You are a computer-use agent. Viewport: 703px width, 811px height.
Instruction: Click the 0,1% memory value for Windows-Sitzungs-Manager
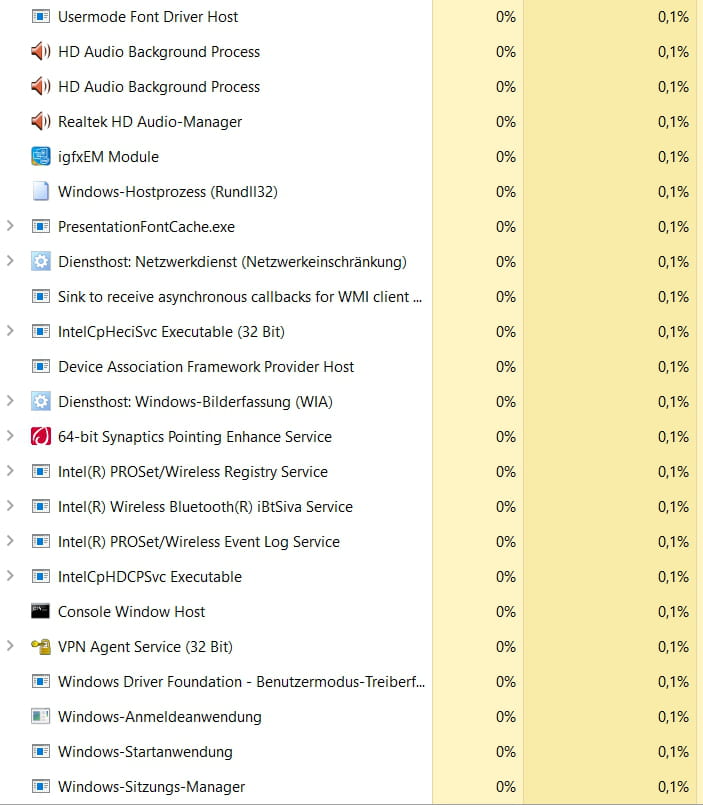[x=673, y=787]
